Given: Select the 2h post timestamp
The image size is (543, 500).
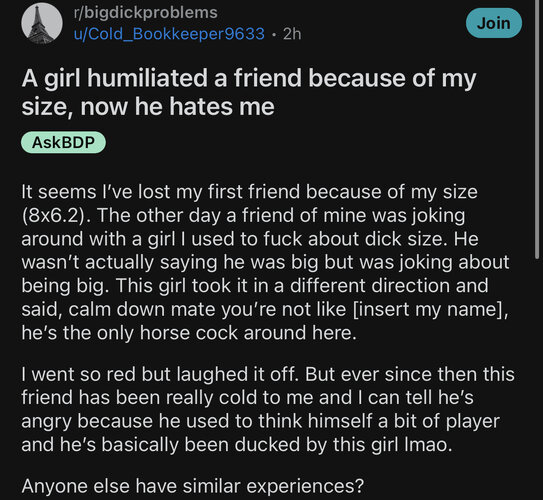Looking at the screenshot, I should [292, 34].
